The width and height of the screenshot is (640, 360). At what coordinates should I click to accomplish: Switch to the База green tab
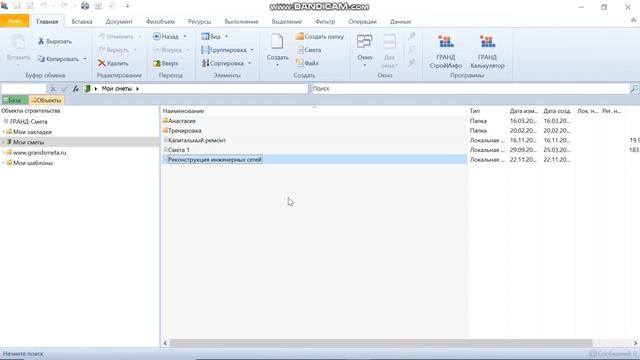point(14,100)
